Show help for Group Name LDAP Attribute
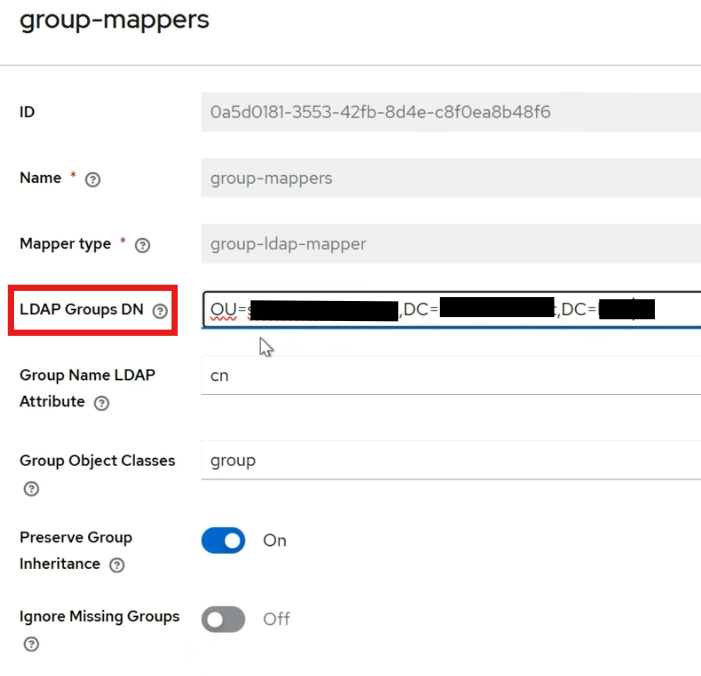 click(x=101, y=404)
